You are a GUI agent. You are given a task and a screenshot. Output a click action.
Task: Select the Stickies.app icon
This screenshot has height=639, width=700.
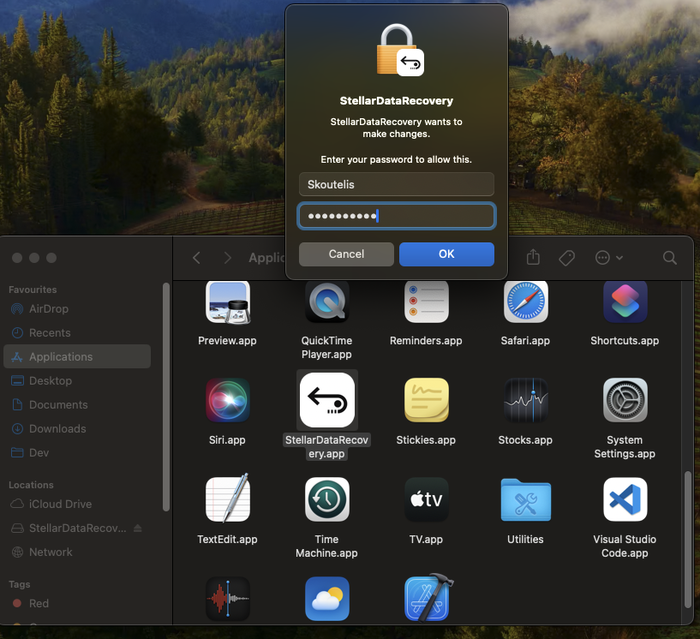coord(426,400)
